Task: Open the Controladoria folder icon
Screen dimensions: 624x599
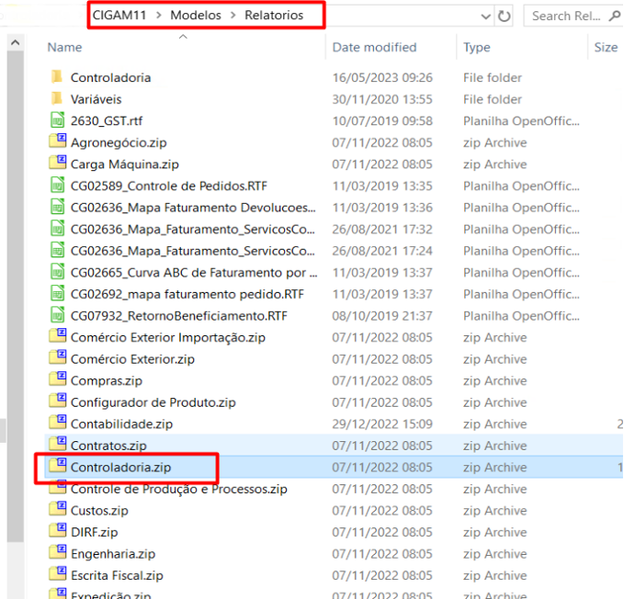Action: click(x=57, y=76)
